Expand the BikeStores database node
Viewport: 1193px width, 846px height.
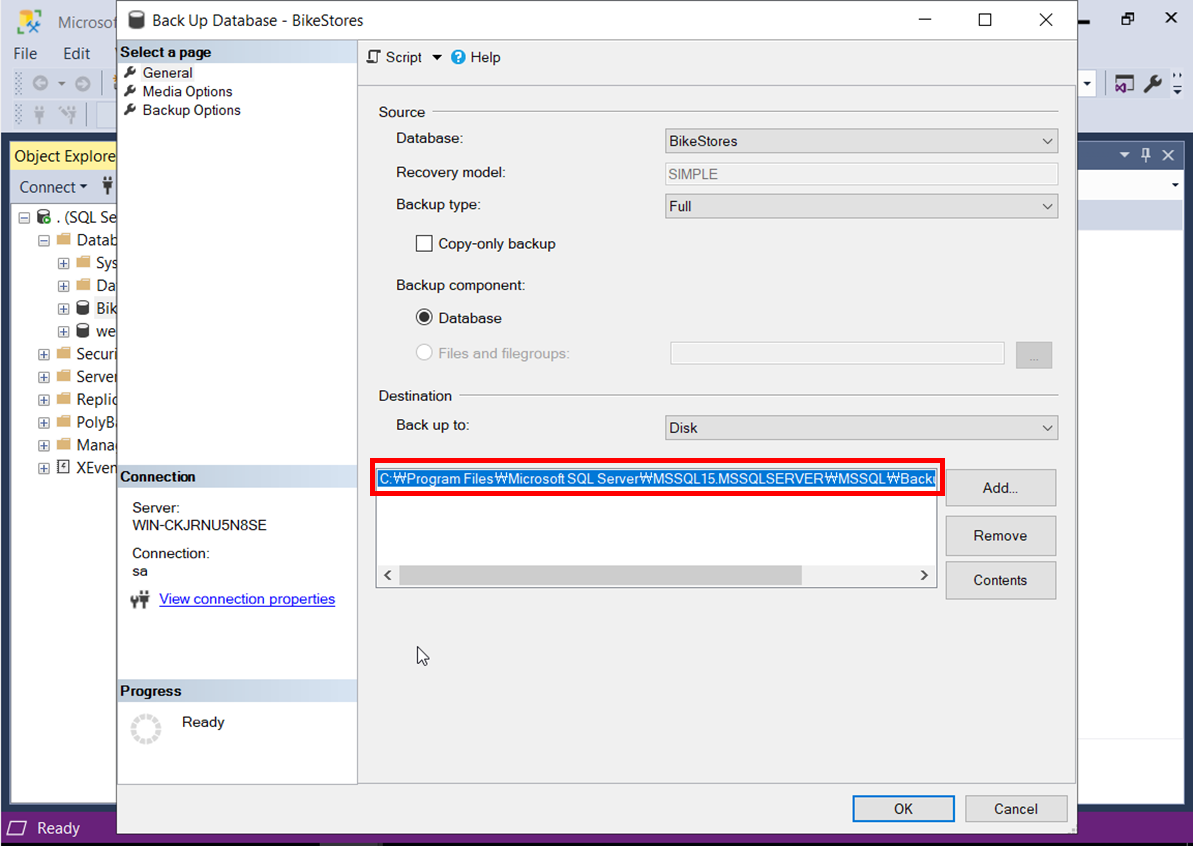pos(64,309)
